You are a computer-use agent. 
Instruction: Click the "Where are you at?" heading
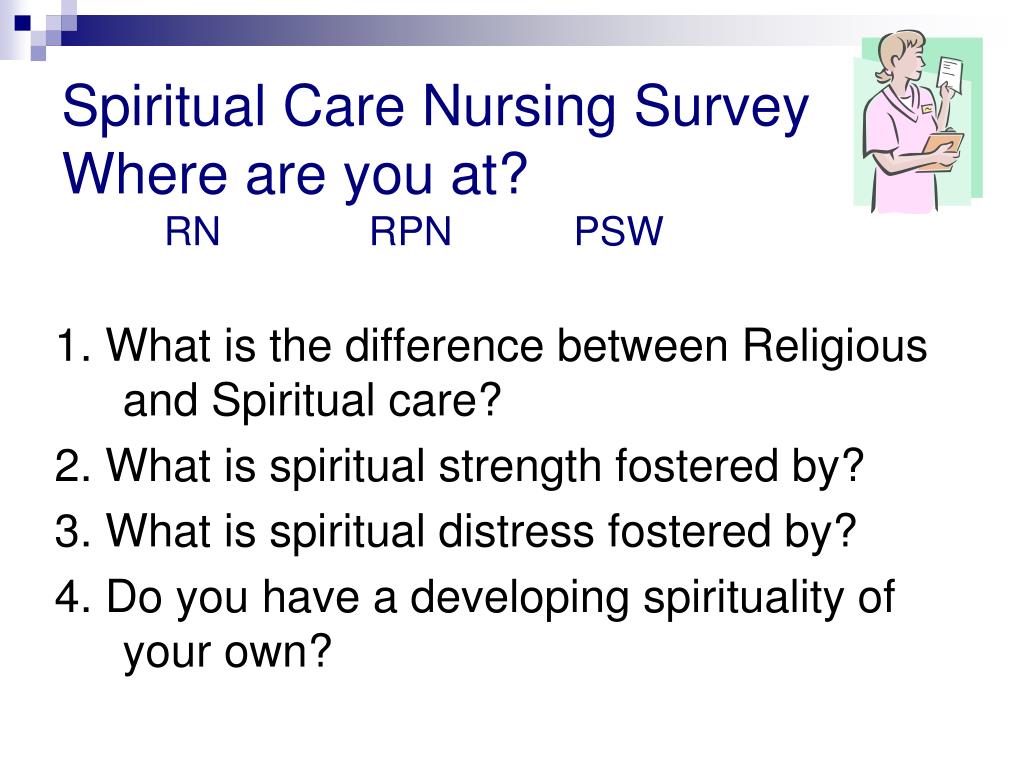[x=295, y=175]
